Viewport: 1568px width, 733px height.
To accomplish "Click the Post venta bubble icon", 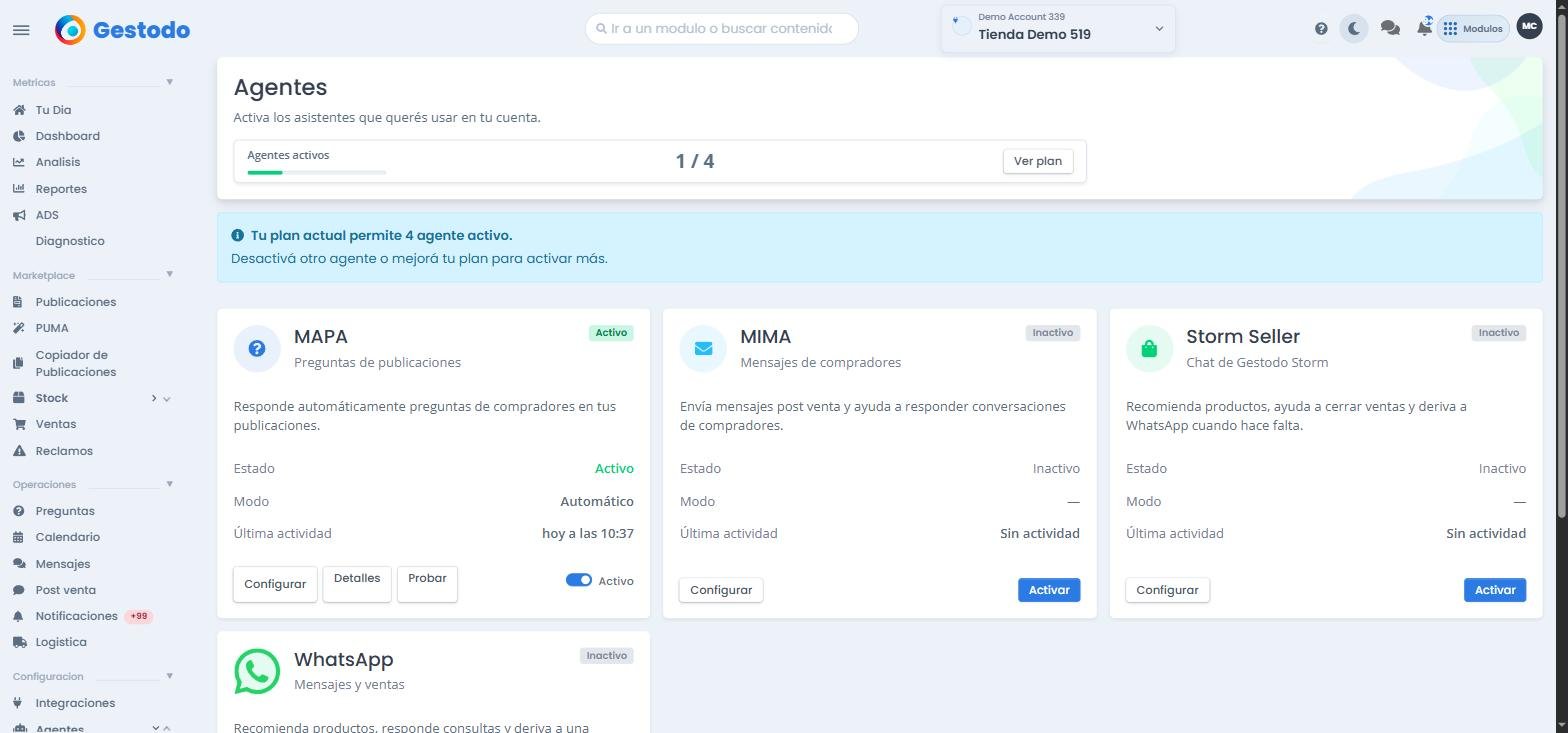I will coord(18,590).
